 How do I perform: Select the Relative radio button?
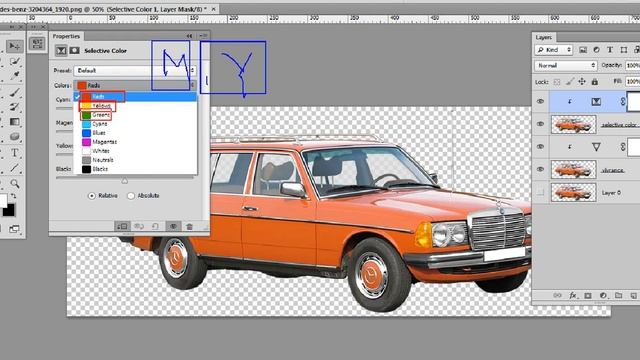pyautogui.click(x=92, y=196)
